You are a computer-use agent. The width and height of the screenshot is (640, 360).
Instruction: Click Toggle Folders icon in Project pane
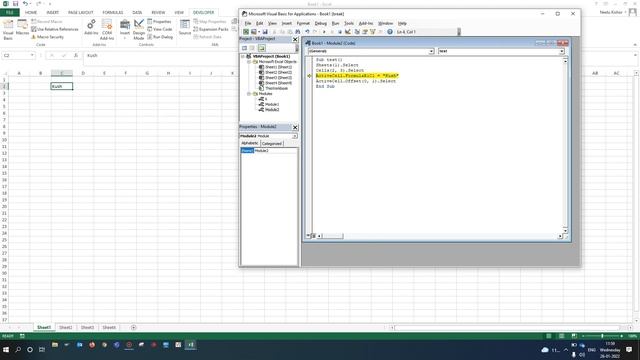click(x=262, y=48)
